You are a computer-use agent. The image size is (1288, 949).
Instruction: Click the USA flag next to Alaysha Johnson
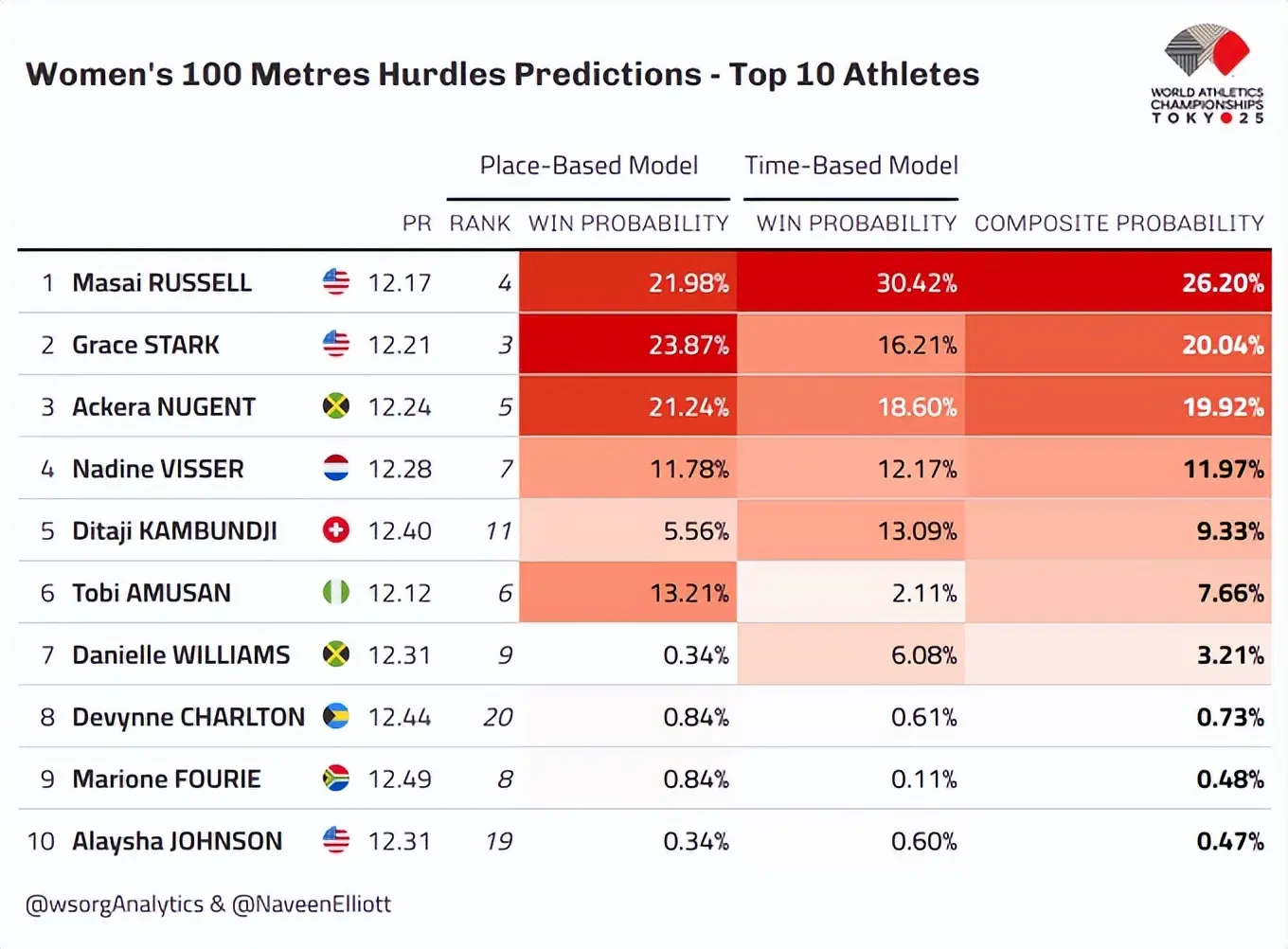tap(335, 840)
